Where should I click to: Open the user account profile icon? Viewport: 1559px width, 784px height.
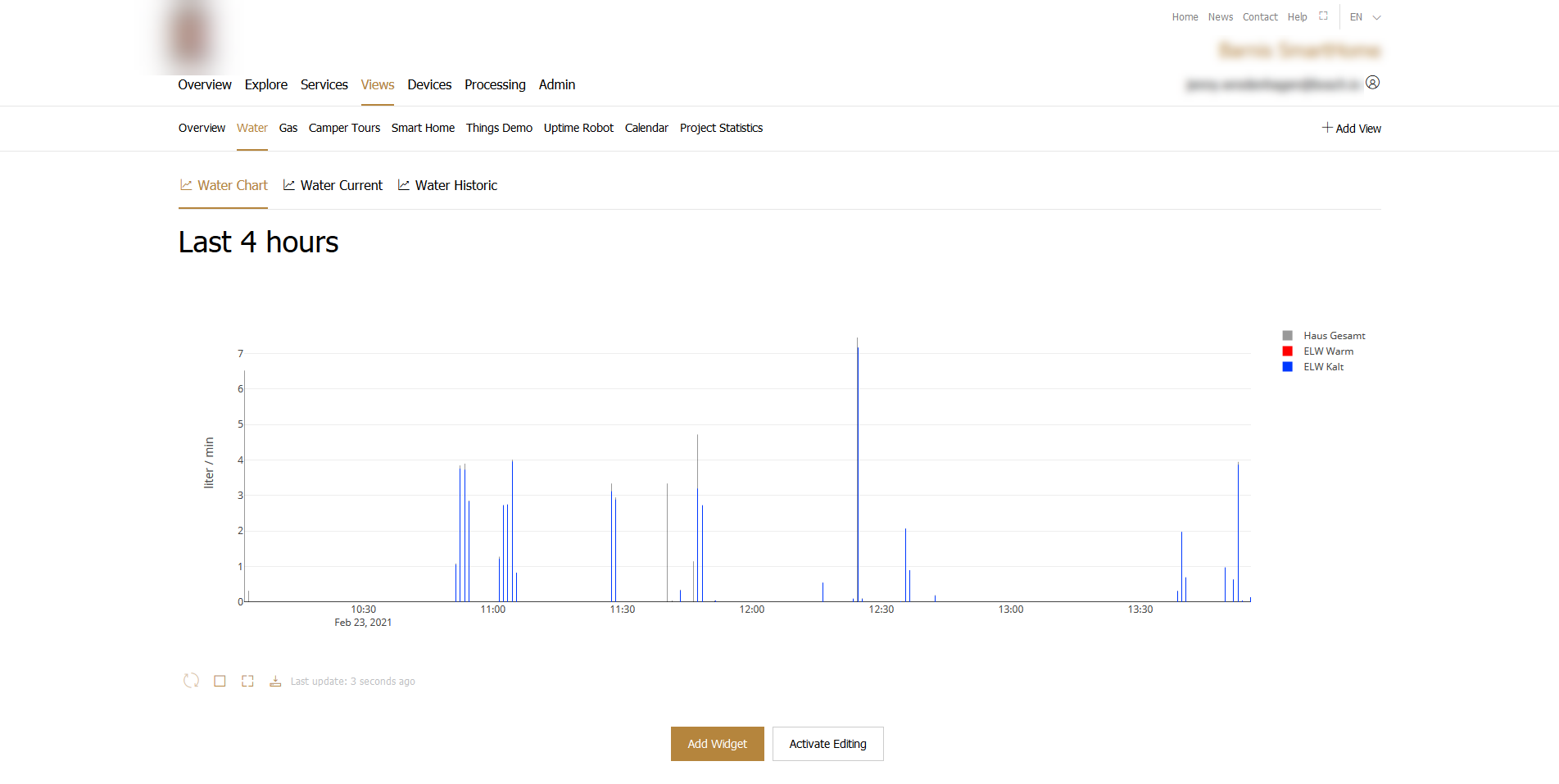tap(1373, 83)
